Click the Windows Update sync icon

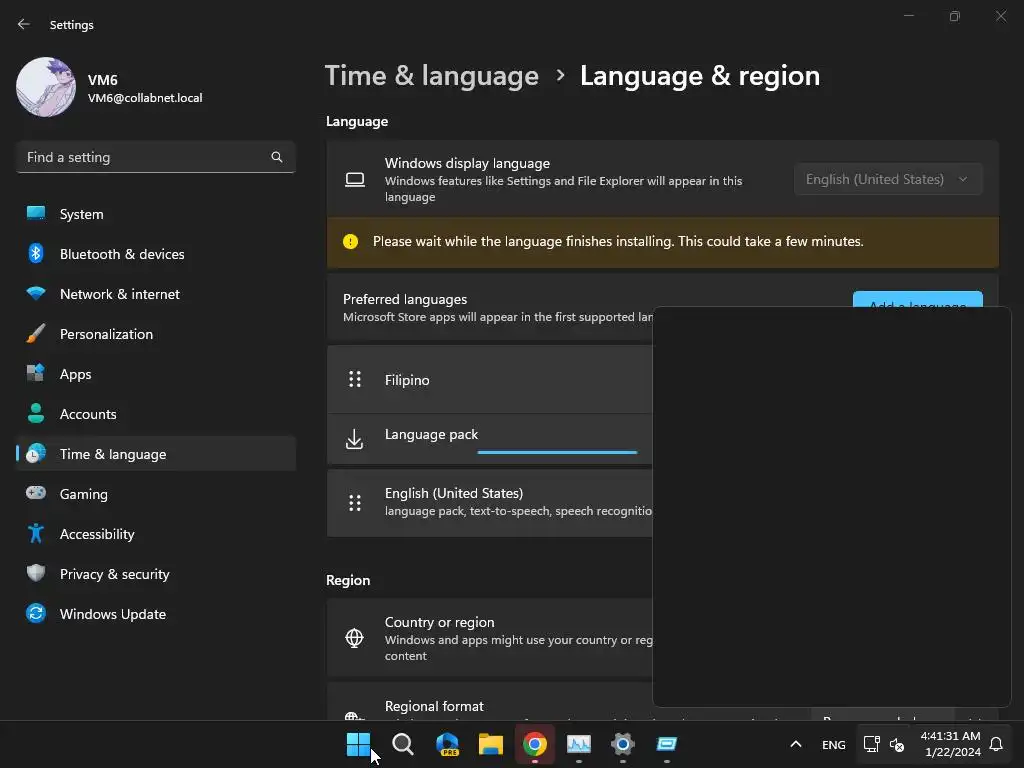(x=36, y=613)
